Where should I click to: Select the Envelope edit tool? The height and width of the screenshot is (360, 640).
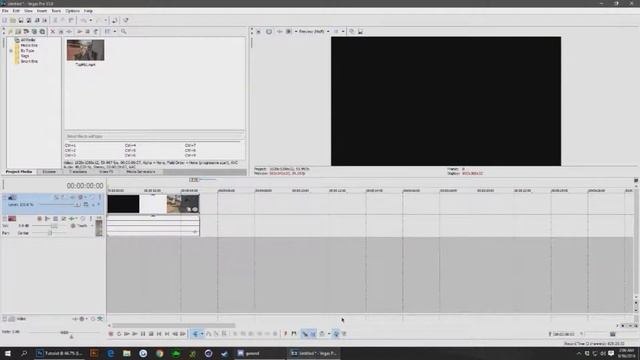pyautogui.click(x=209, y=334)
